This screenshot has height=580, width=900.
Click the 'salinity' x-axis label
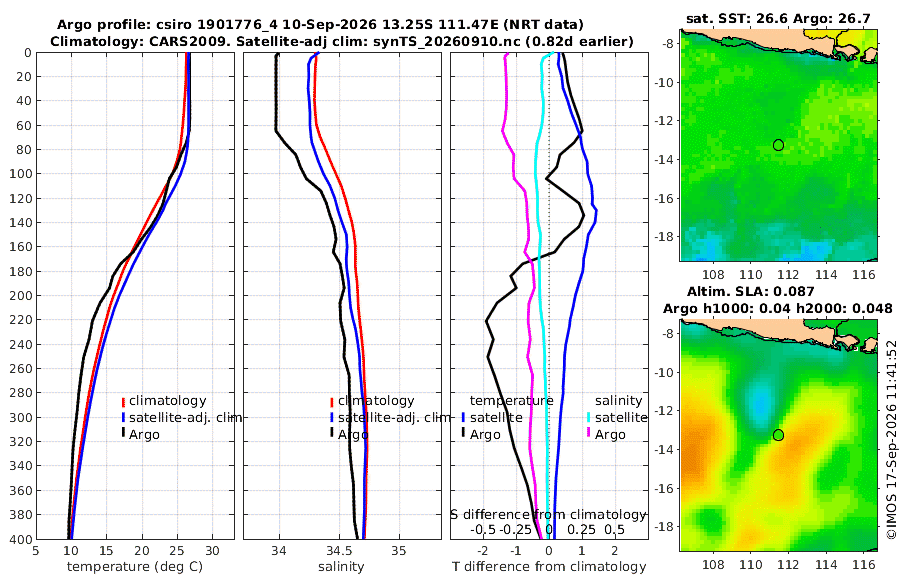pos(342,567)
